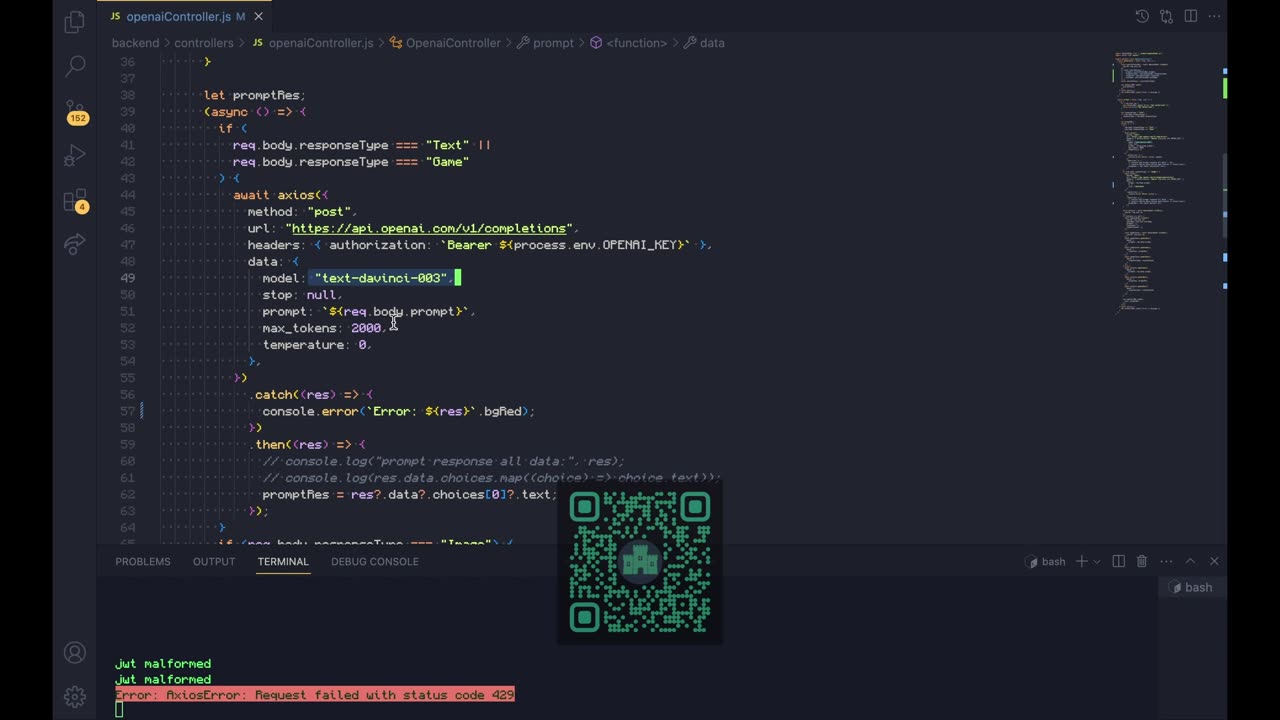Split the terminal panel
Screen dimensions: 1280x720
(1119, 561)
